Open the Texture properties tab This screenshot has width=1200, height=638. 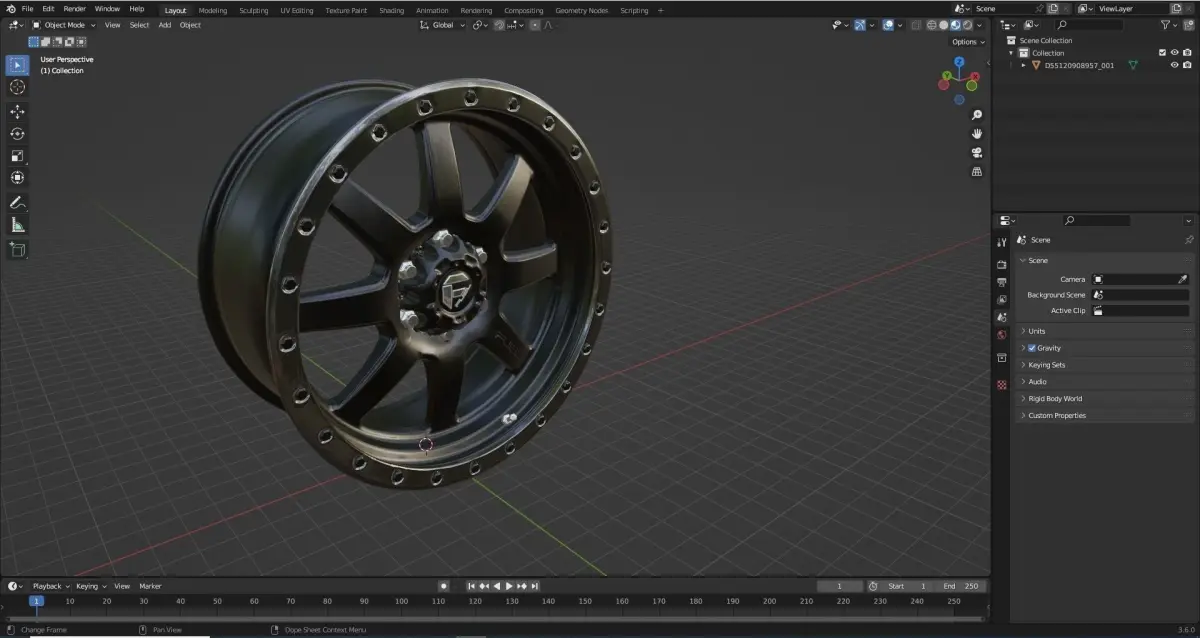pos(1002,385)
